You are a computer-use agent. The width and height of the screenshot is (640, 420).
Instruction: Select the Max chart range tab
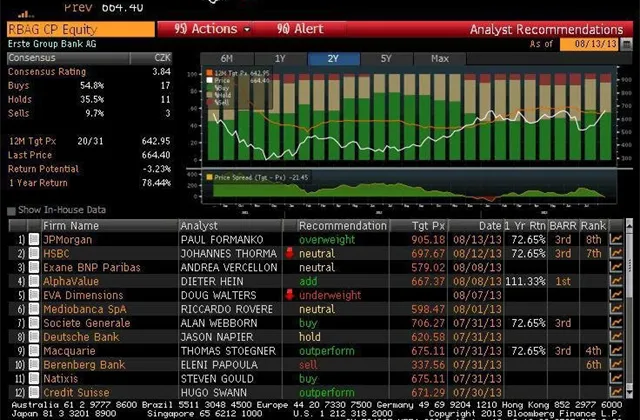(x=440, y=59)
